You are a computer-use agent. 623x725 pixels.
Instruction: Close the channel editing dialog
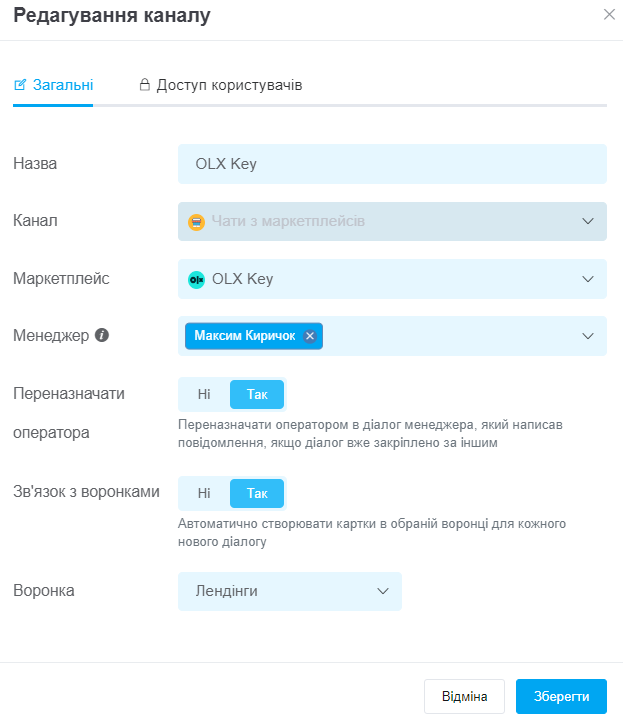tap(609, 15)
